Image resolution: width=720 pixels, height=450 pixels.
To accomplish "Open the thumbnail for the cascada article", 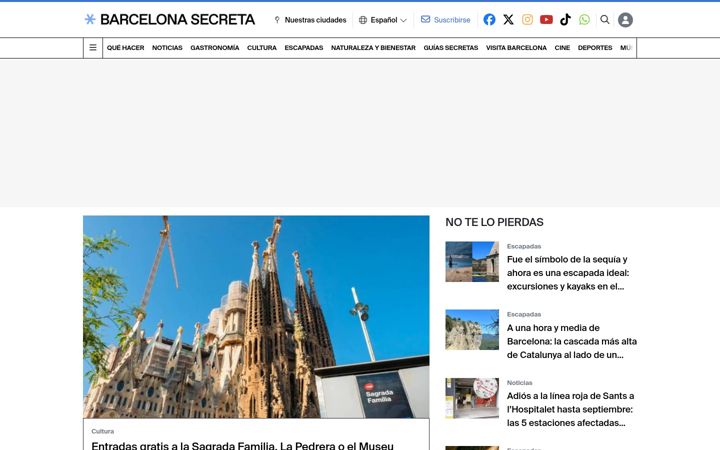I will click(472, 330).
